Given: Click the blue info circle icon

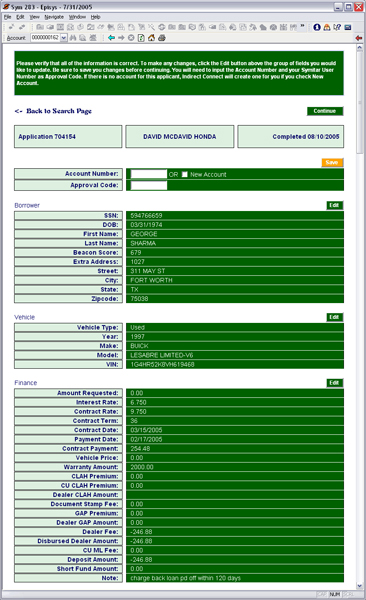Looking at the screenshot, I should 317,27.
